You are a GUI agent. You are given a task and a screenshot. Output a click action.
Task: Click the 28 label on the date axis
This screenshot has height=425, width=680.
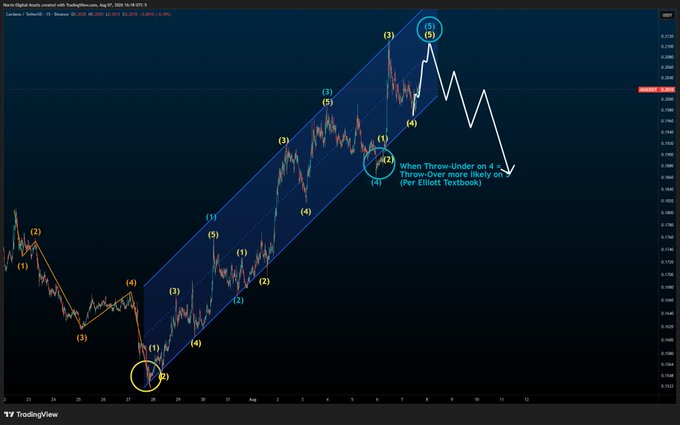tap(153, 399)
